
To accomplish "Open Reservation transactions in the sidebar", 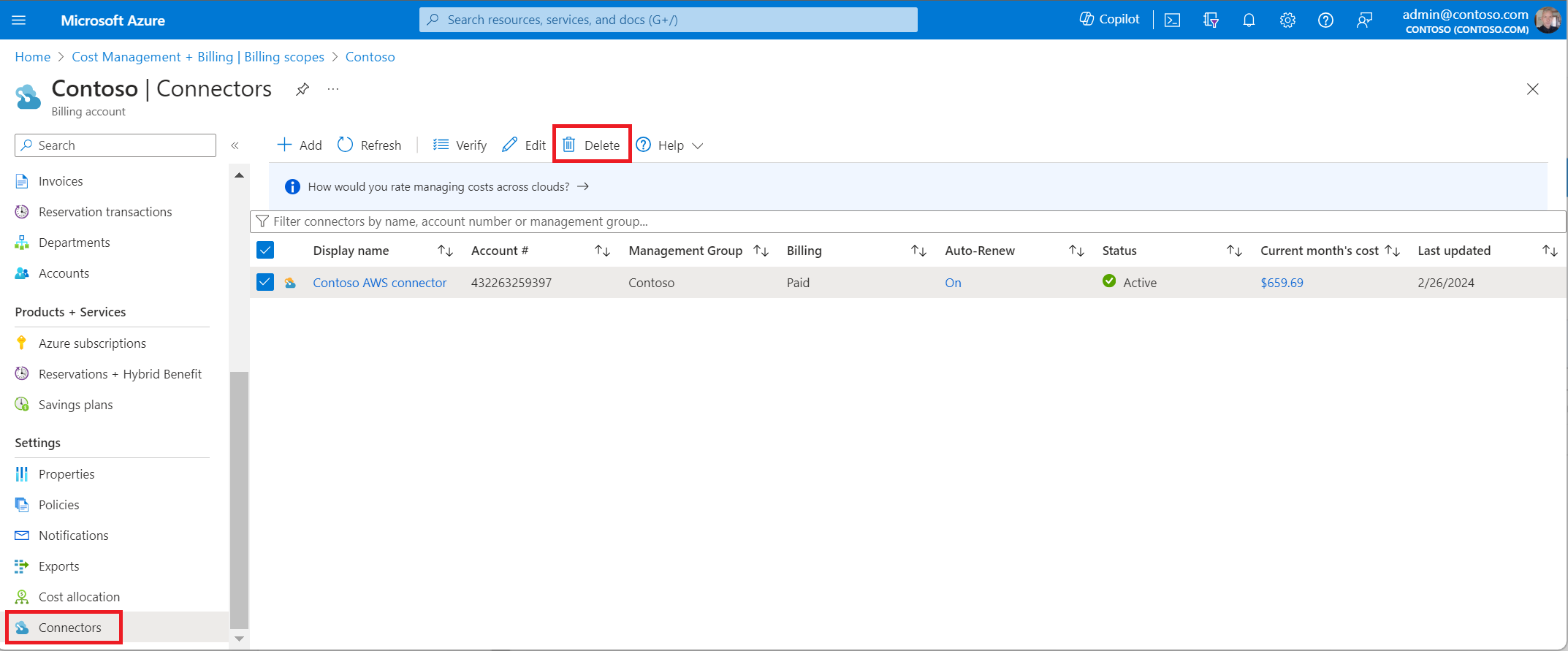I will click(105, 212).
